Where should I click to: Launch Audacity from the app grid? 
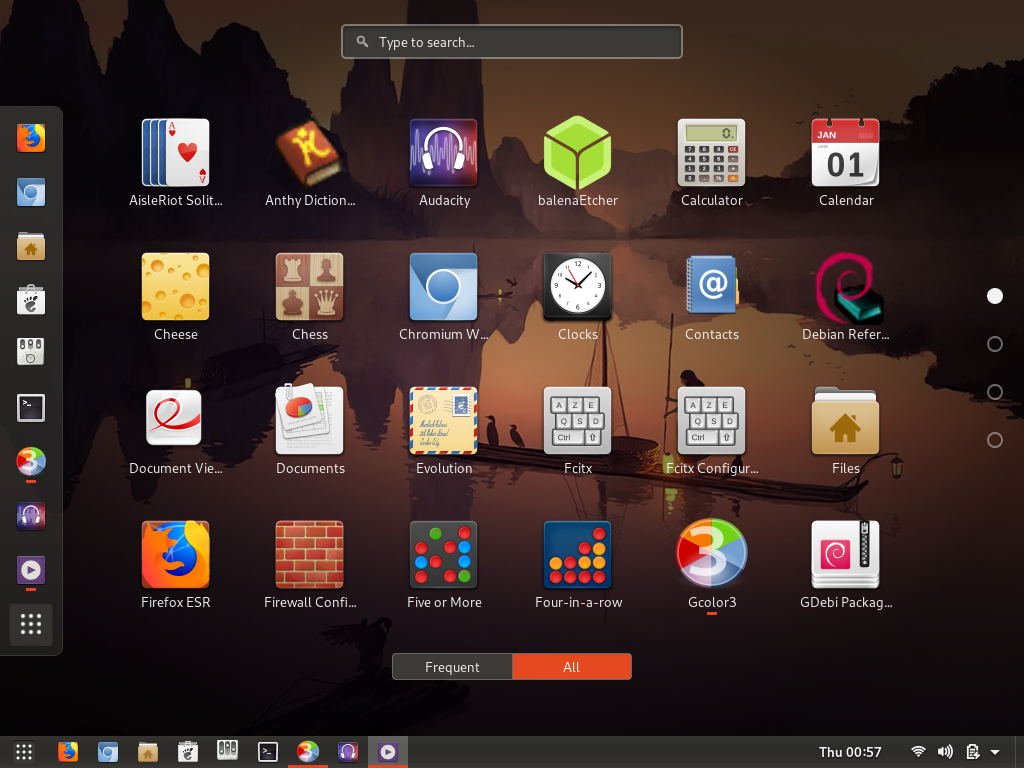pyautogui.click(x=444, y=163)
